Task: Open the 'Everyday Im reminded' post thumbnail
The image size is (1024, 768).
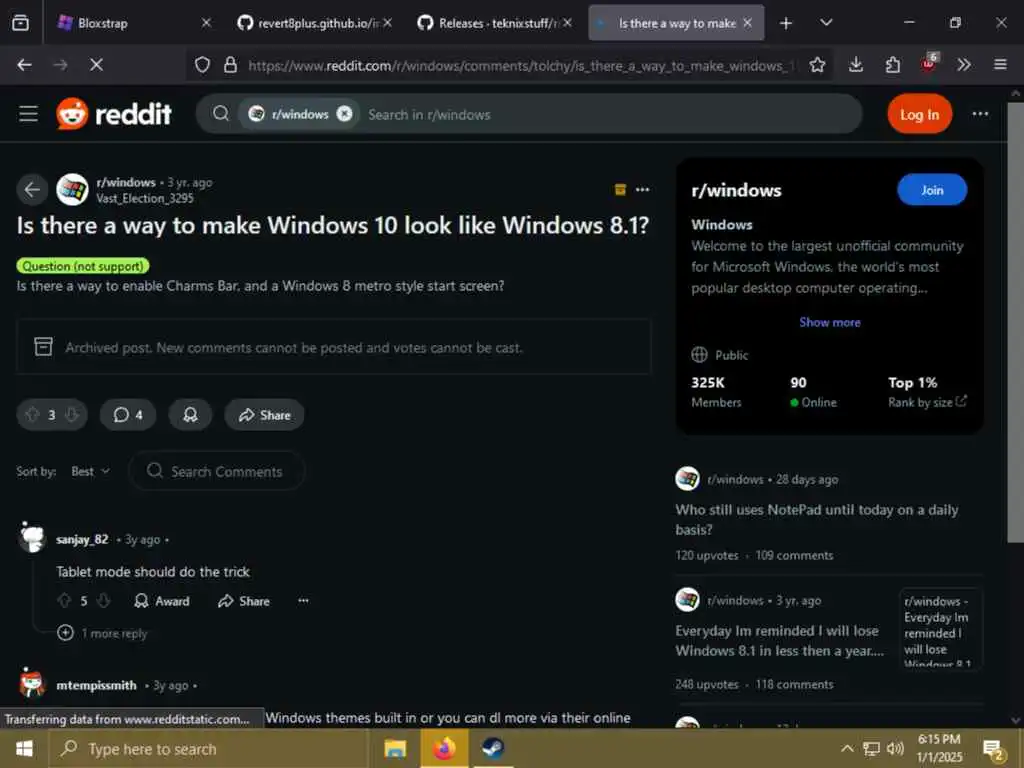Action: pyautogui.click(x=940, y=630)
